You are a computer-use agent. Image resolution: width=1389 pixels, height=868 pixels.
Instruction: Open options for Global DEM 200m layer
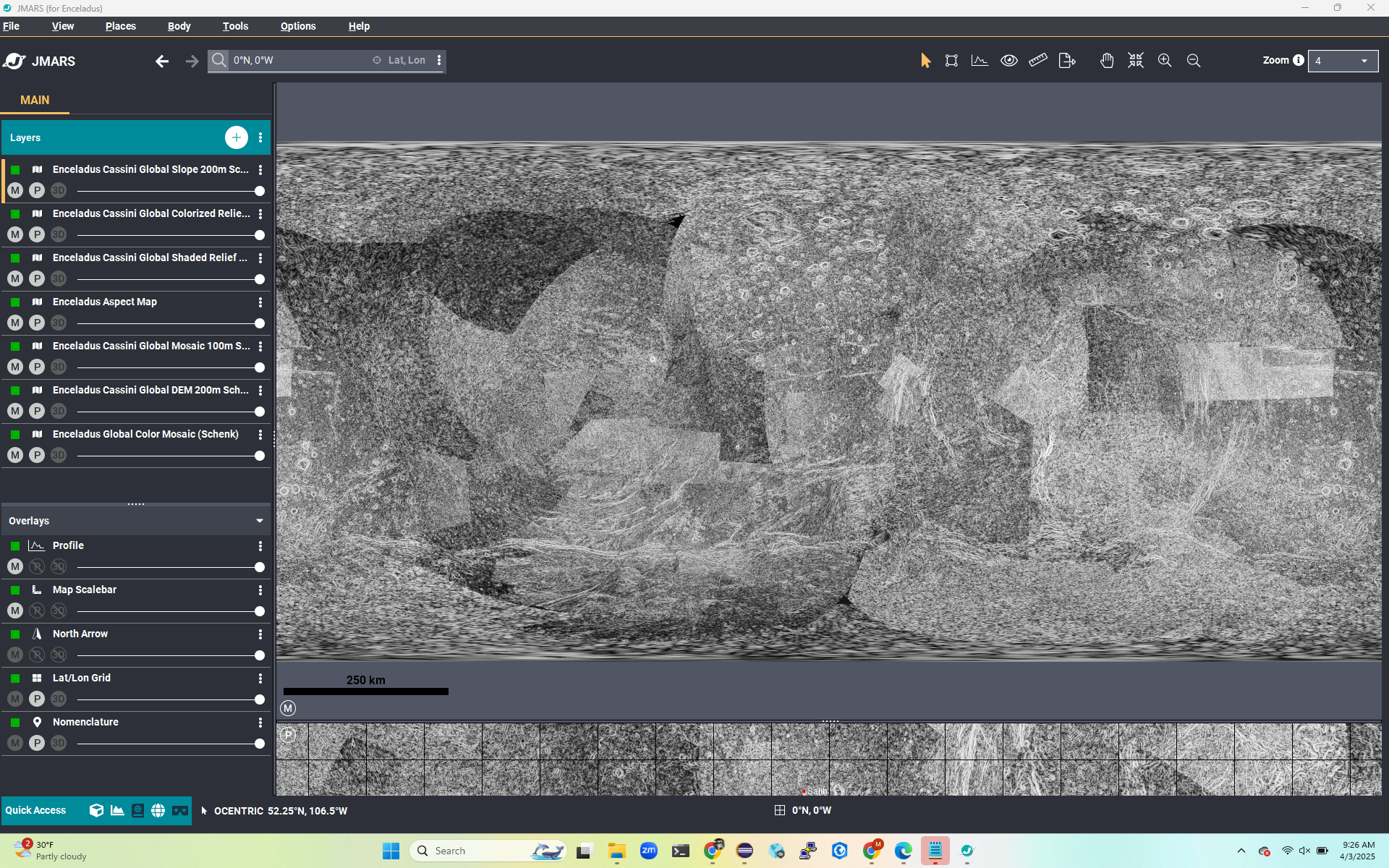click(x=260, y=391)
